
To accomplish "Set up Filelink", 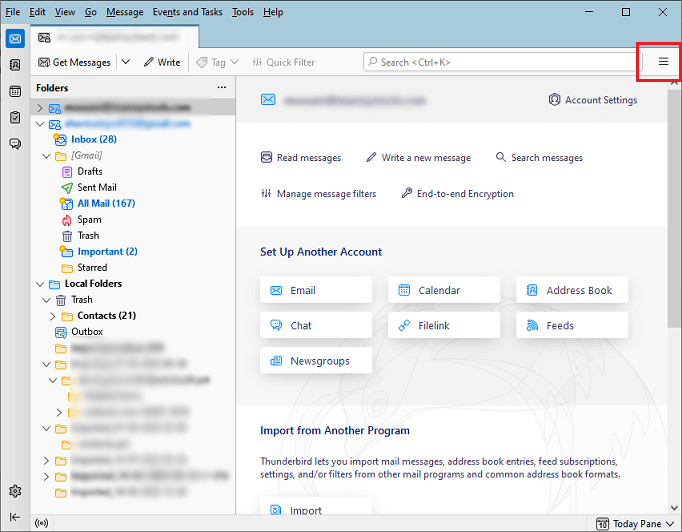I will [x=444, y=325].
